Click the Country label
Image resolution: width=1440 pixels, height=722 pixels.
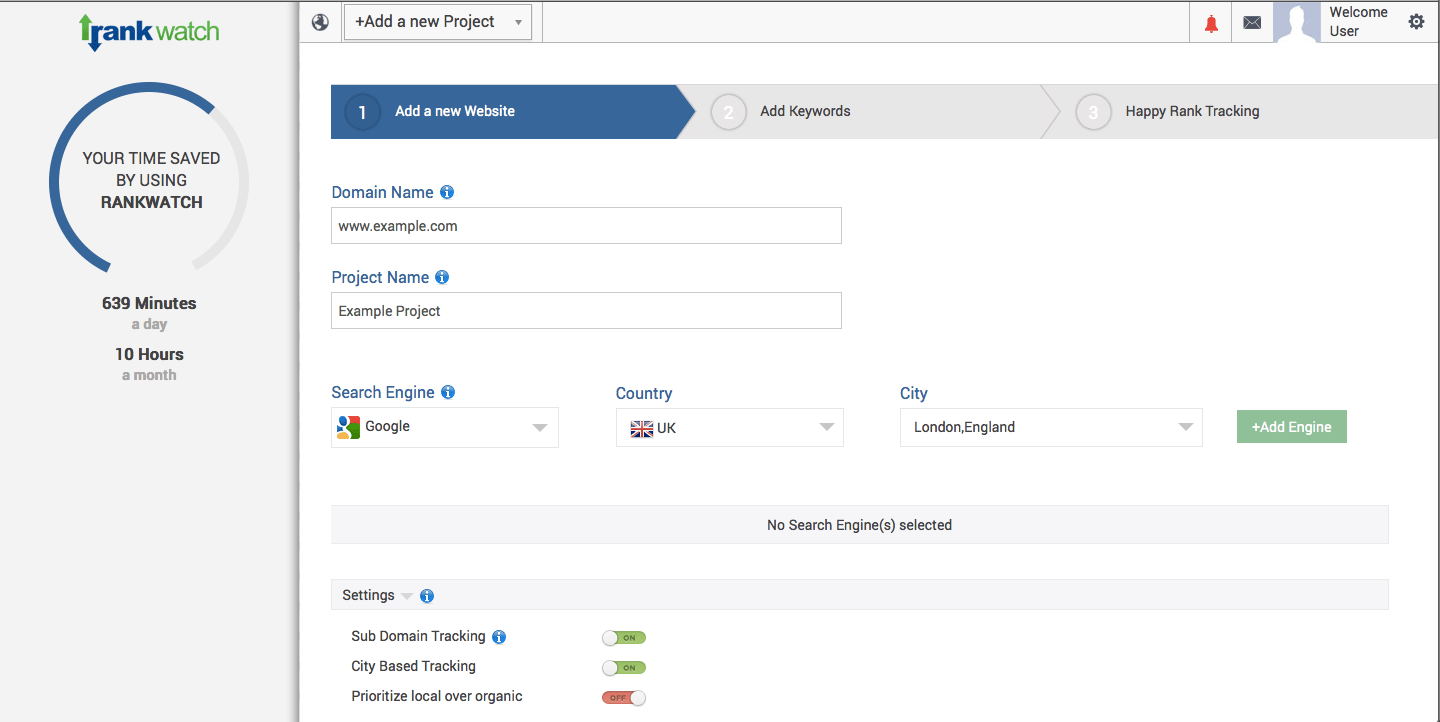pos(644,394)
